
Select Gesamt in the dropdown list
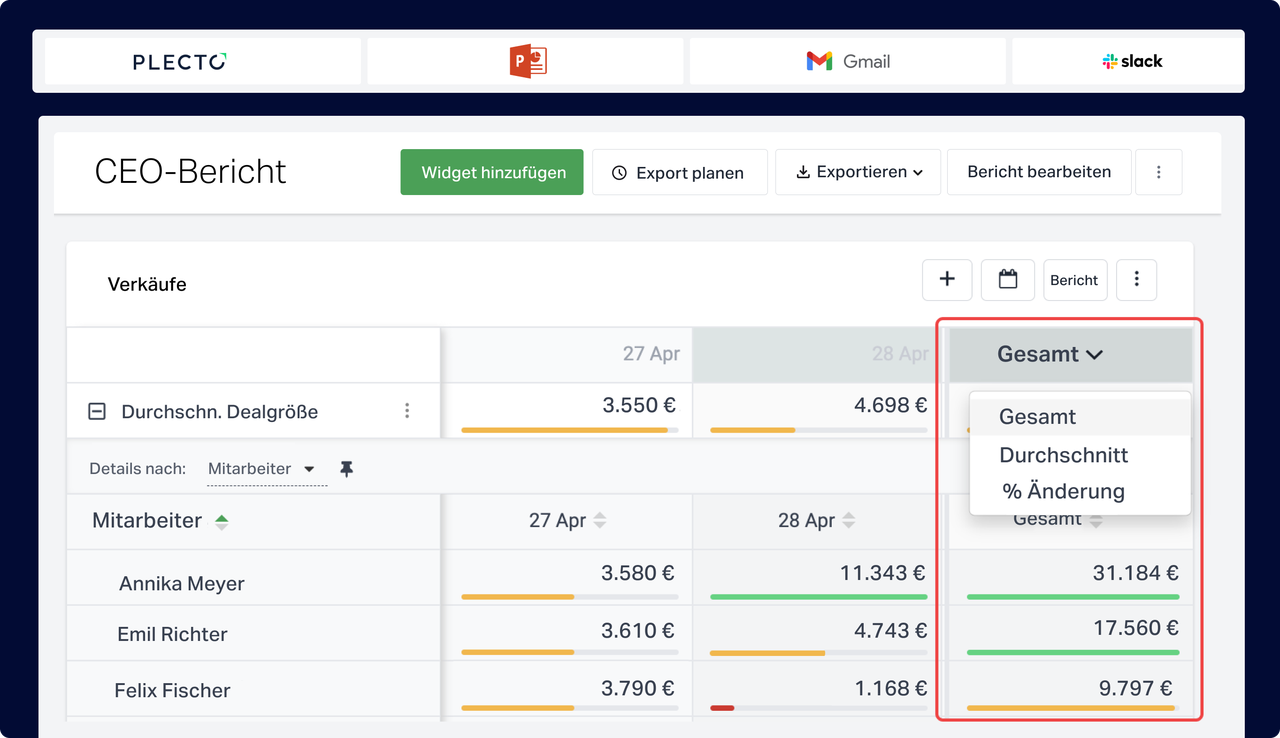coord(1080,417)
